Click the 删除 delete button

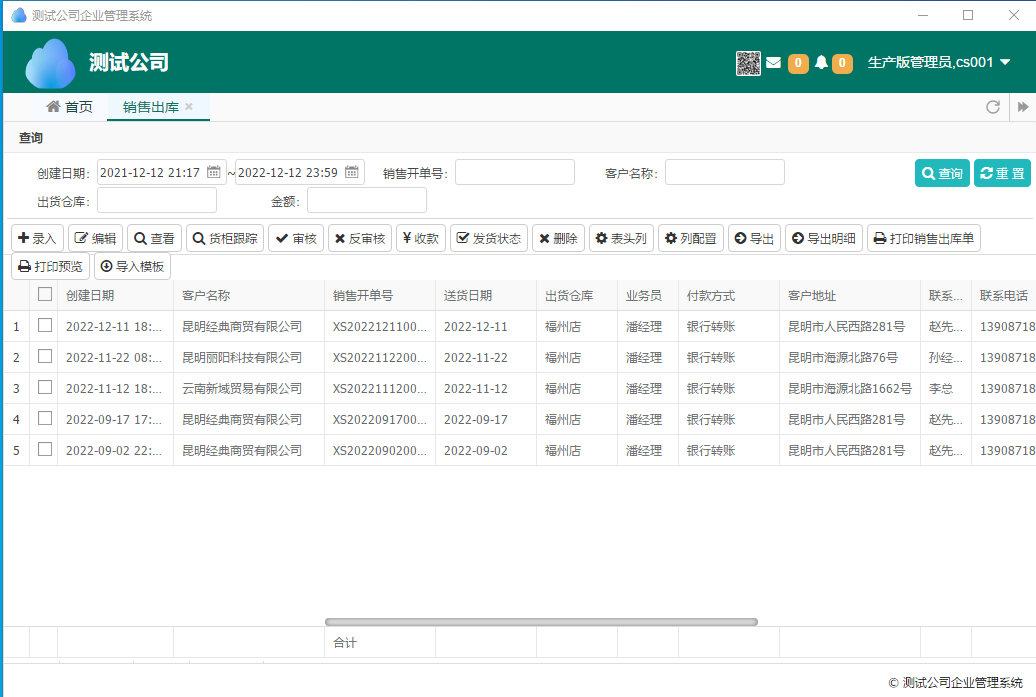pyautogui.click(x=558, y=238)
